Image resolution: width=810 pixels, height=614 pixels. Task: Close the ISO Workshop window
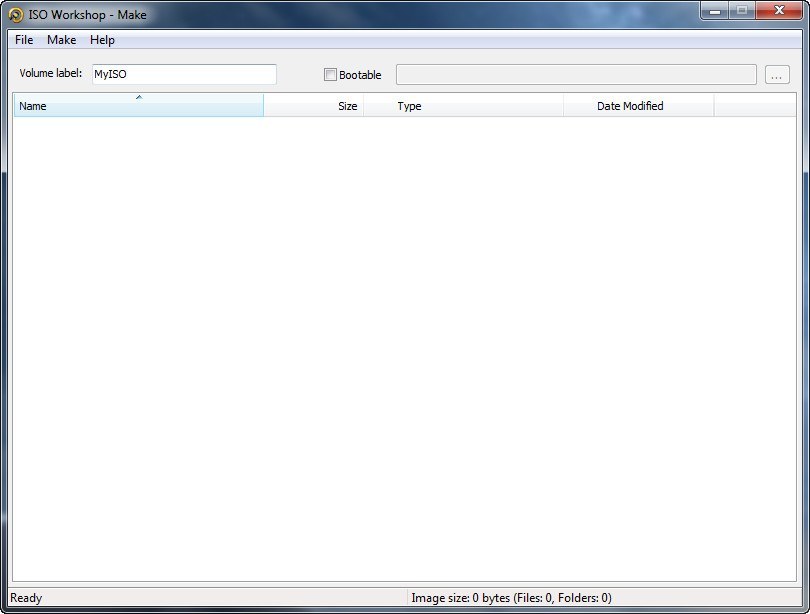pos(778,11)
